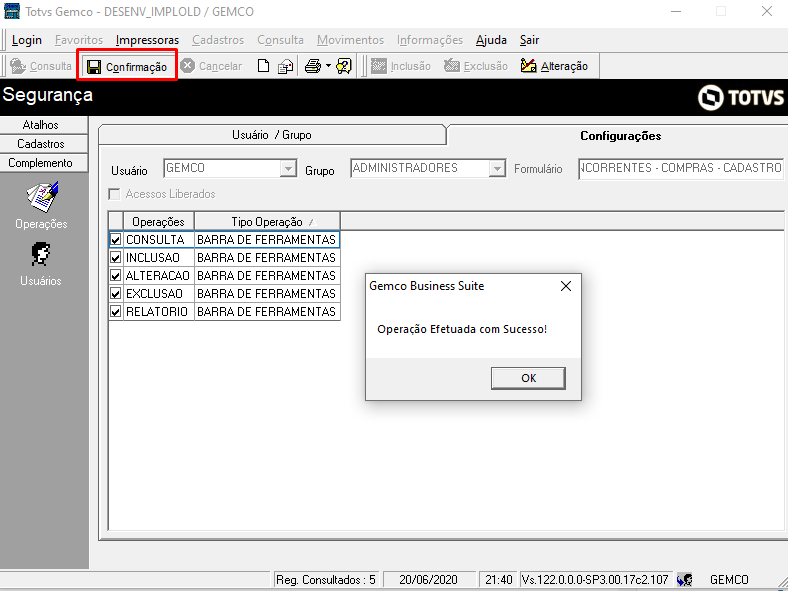Open the Usuários sidebar icon
The width and height of the screenshot is (788, 591).
coord(41,254)
